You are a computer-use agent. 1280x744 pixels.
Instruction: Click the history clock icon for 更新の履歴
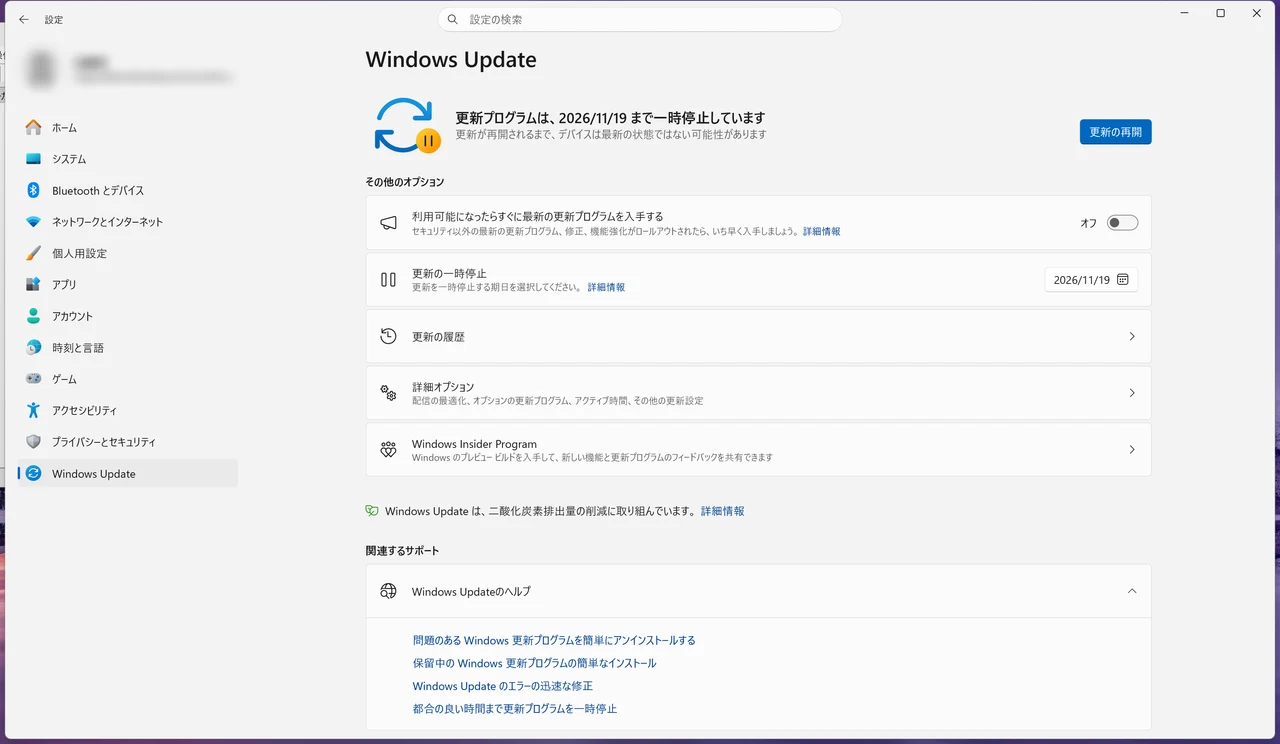[388, 336]
